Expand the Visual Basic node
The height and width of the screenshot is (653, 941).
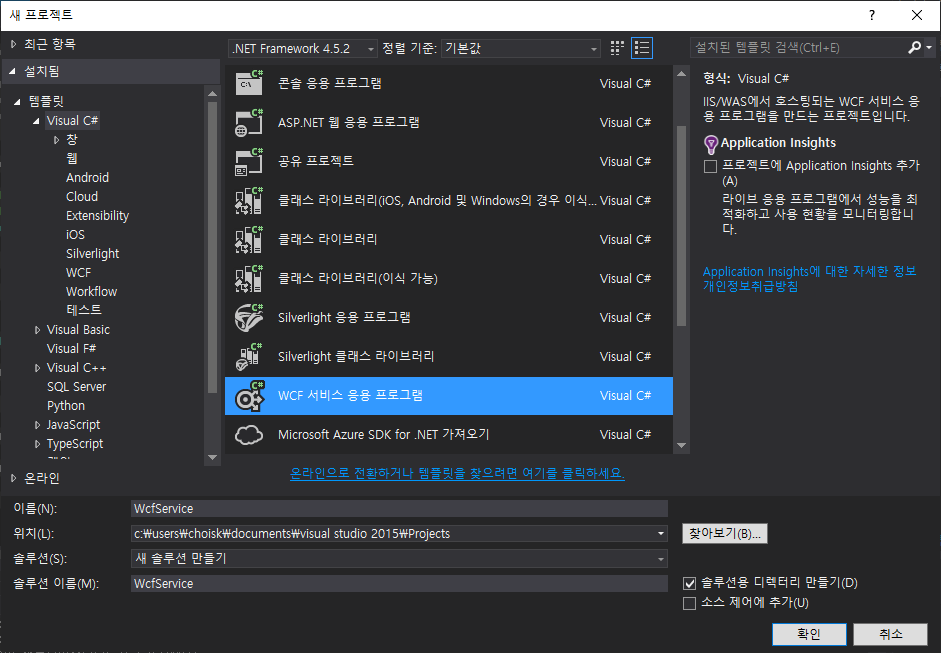click(x=37, y=330)
